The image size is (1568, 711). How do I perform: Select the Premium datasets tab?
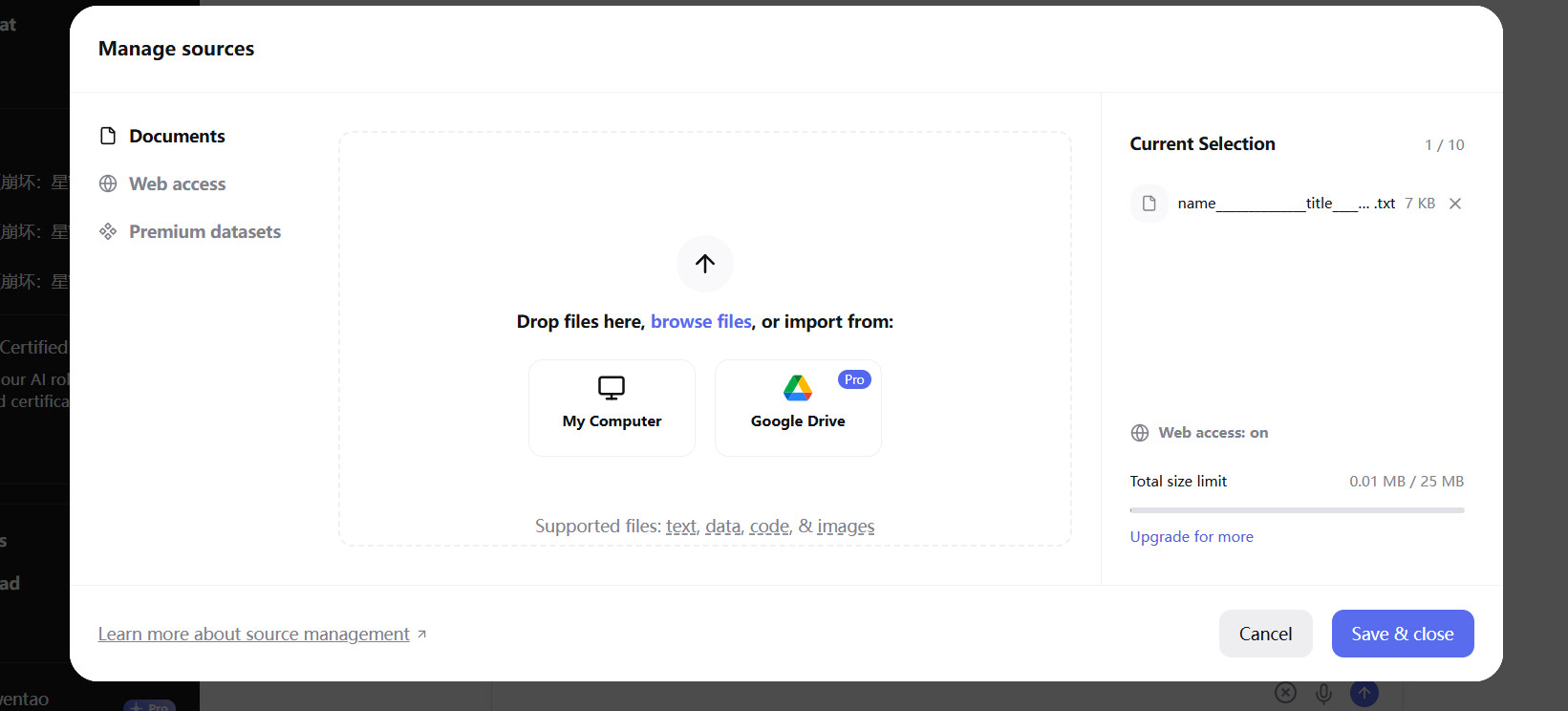204,231
